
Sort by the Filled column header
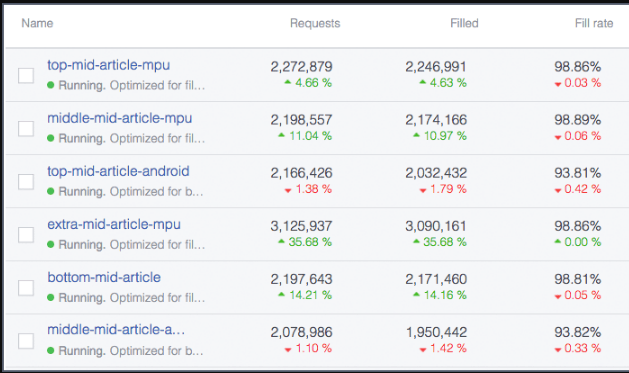tap(464, 23)
